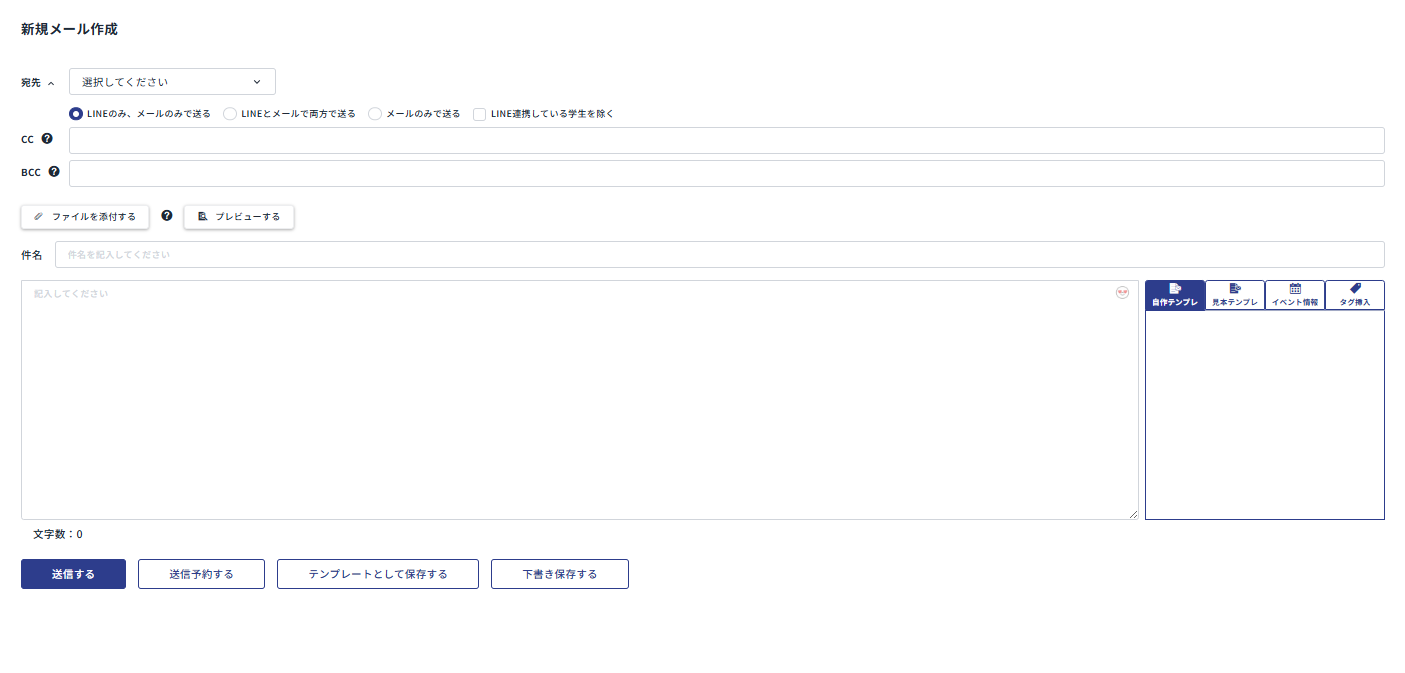The width and height of the screenshot is (1405, 673).
Task: Collapse the 宛先 section chevron
Action: point(51,83)
